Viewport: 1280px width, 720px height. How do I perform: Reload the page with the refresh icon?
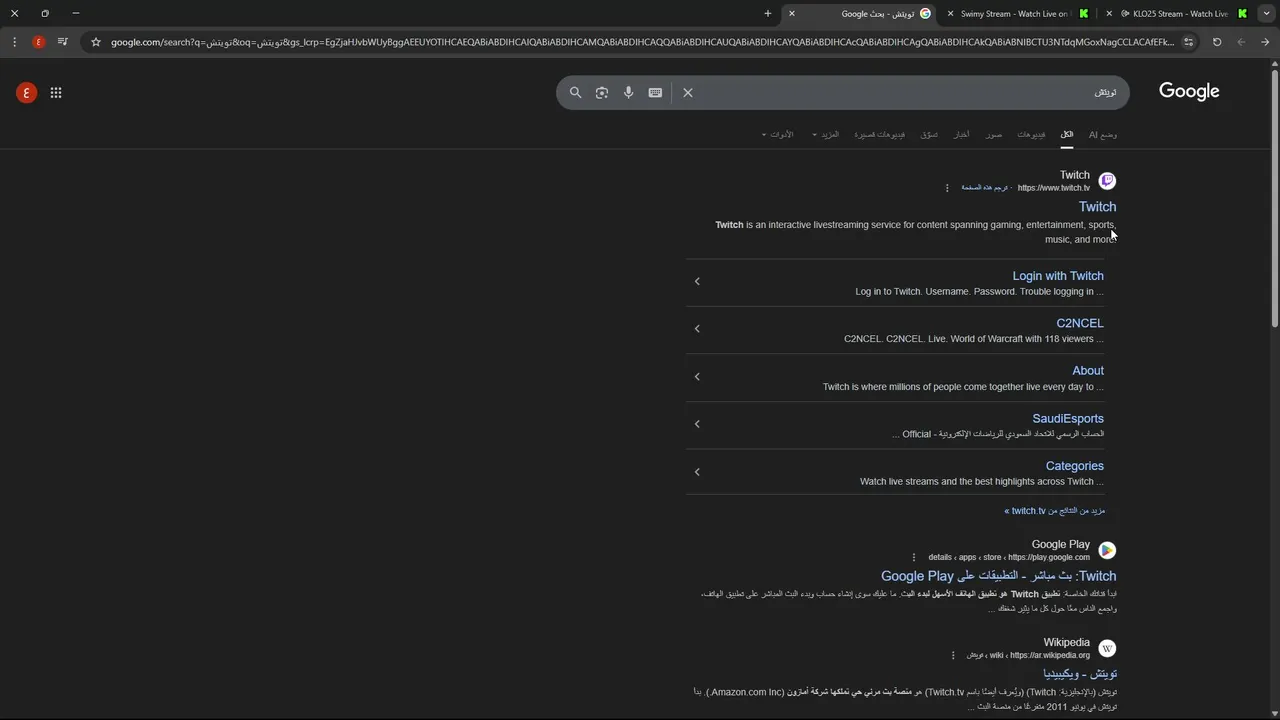pos(1217,42)
